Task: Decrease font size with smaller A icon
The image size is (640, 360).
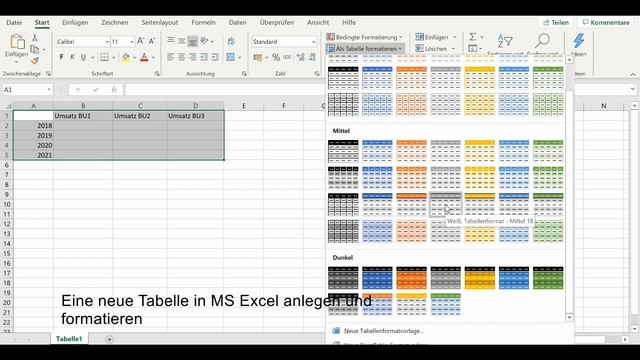Action: 152,41
